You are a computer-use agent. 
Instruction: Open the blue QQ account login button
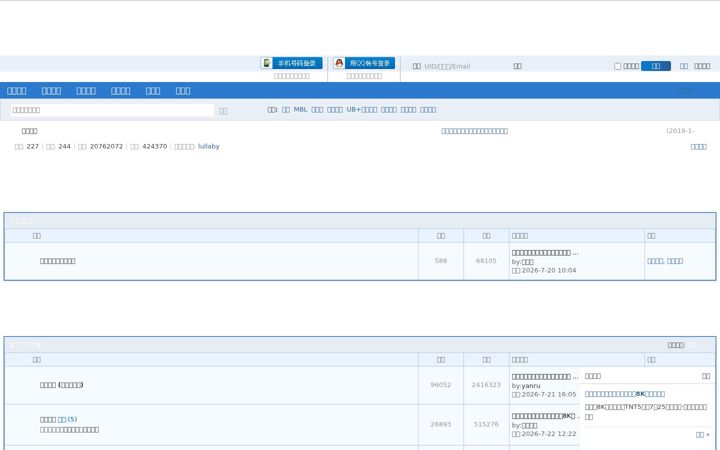[370, 63]
